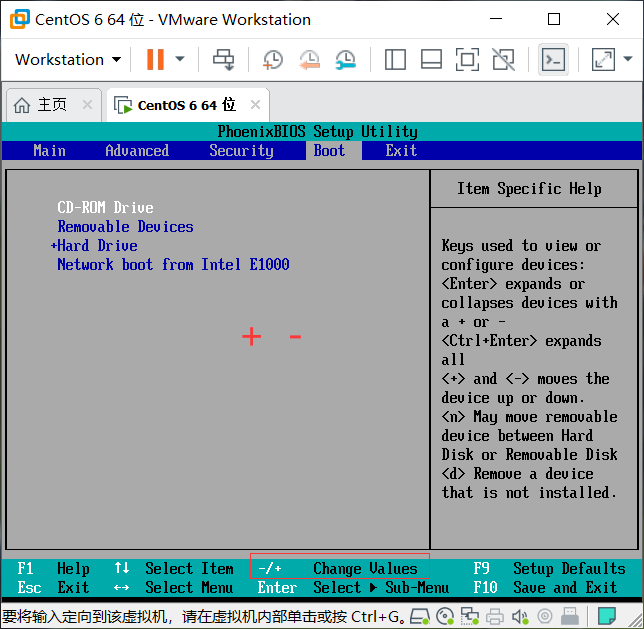Open the Security BIOS menu
The height and width of the screenshot is (629, 644).
tap(241, 151)
